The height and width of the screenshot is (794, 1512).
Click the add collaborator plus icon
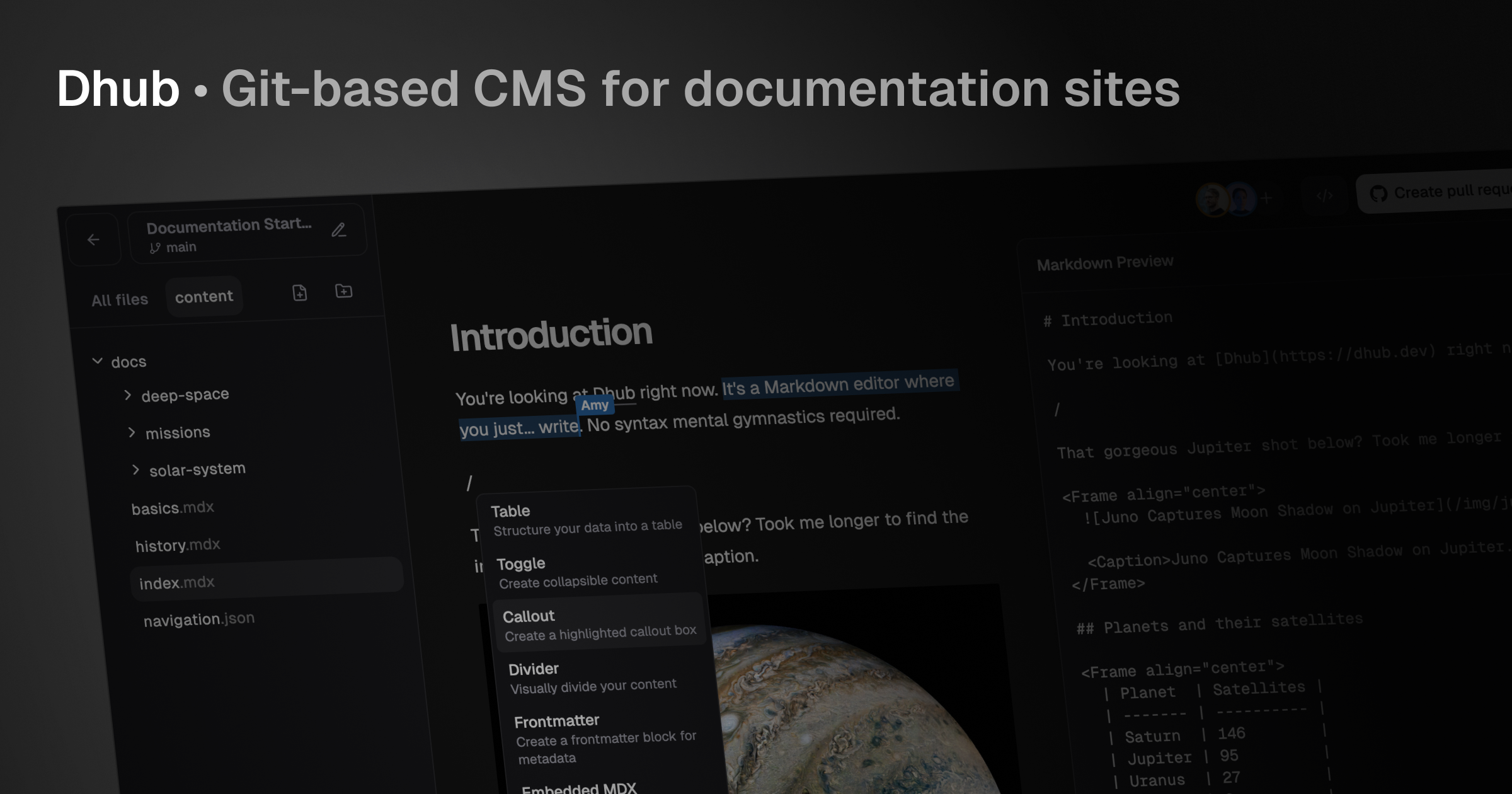coord(1268,197)
